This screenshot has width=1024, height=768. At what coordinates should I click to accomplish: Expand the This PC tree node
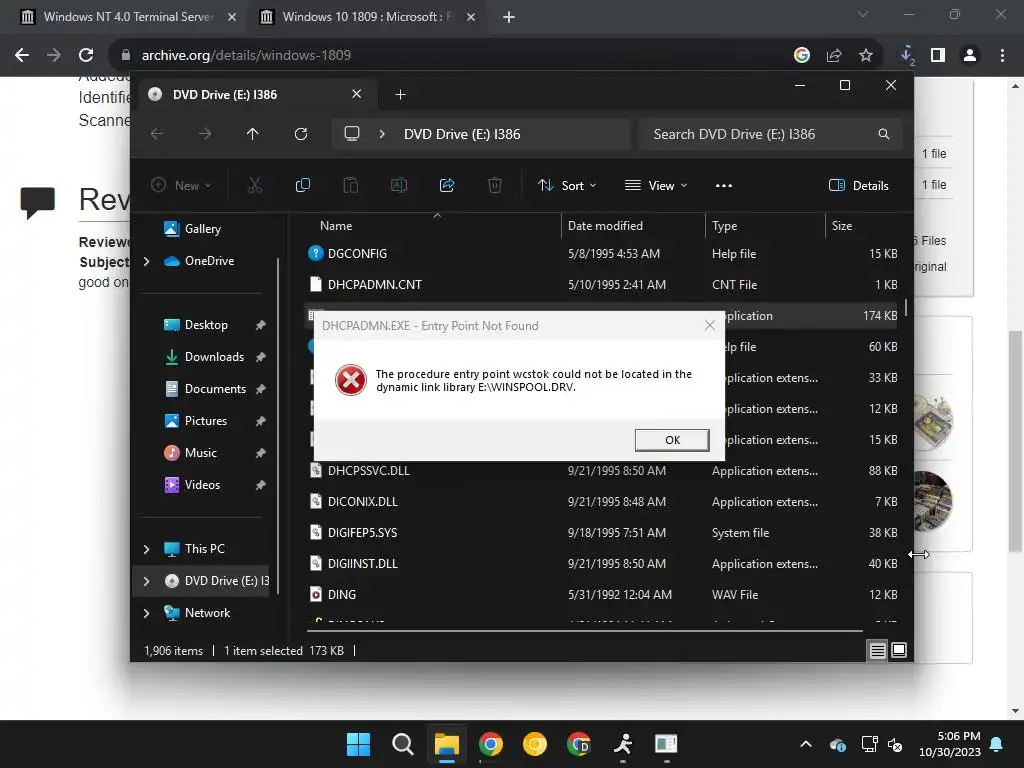coord(146,549)
